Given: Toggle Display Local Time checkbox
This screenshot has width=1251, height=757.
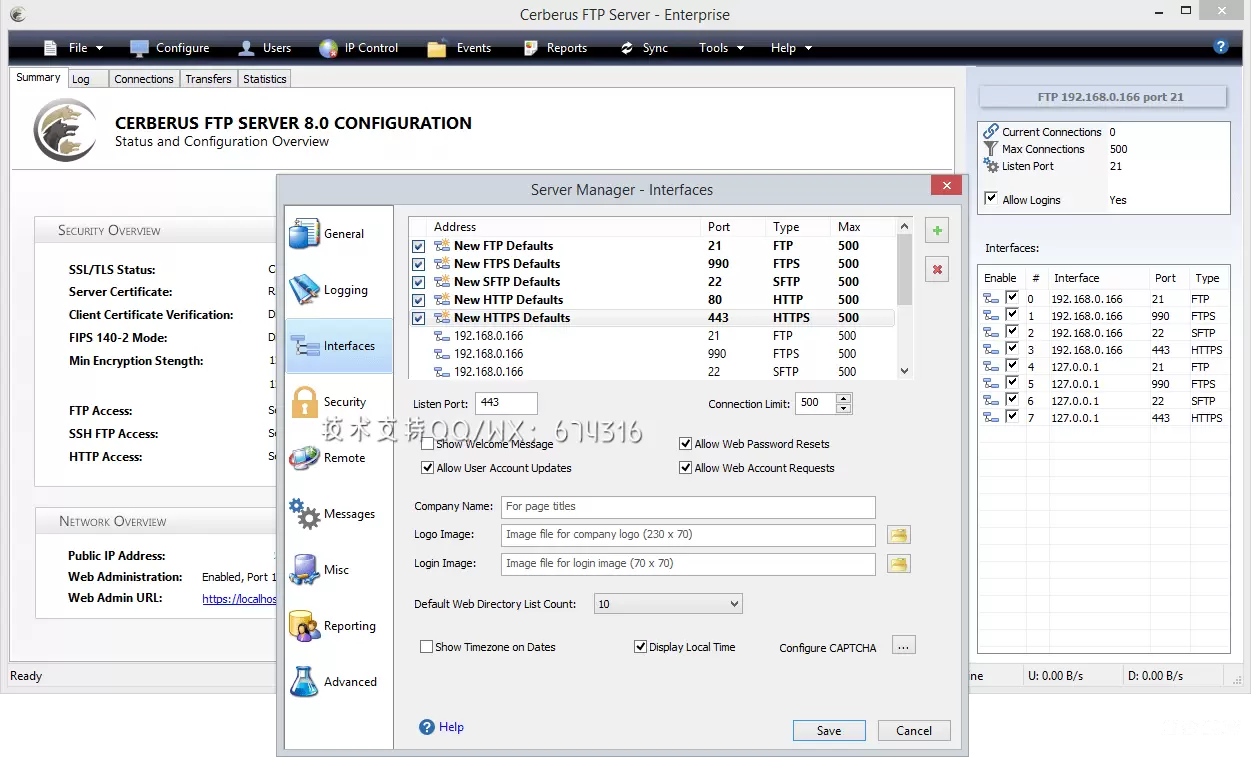Looking at the screenshot, I should coord(641,647).
